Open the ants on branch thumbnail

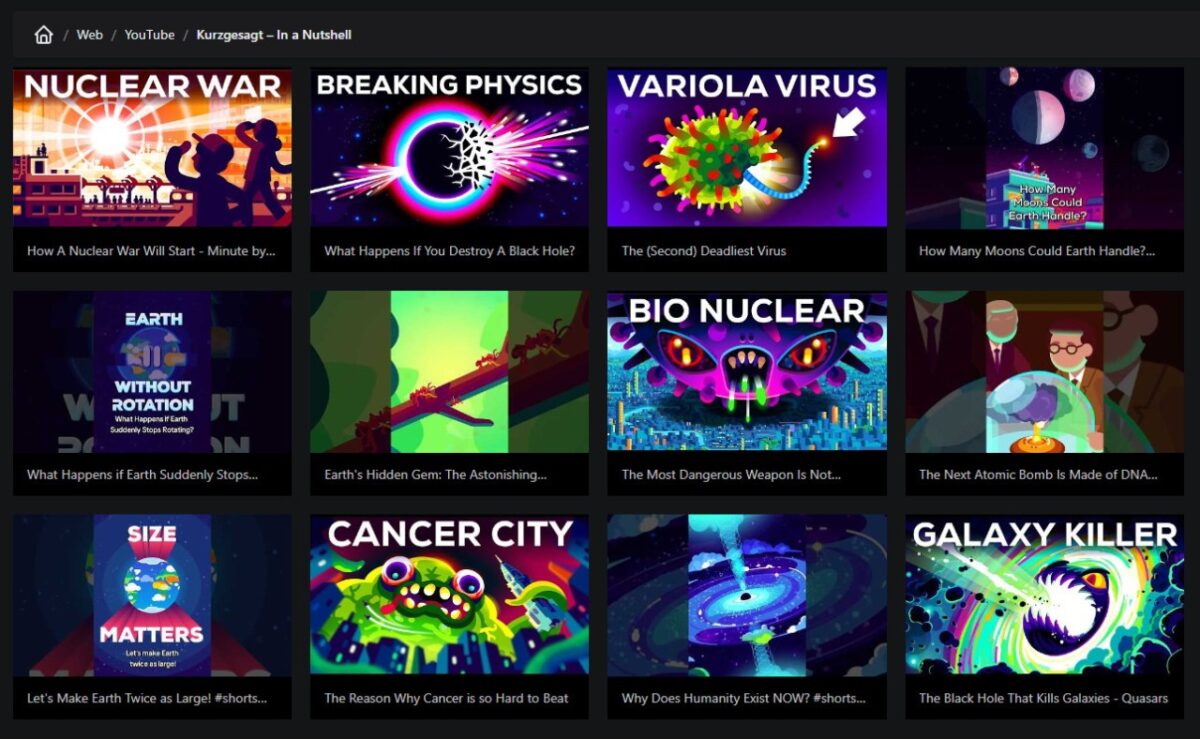(449, 372)
